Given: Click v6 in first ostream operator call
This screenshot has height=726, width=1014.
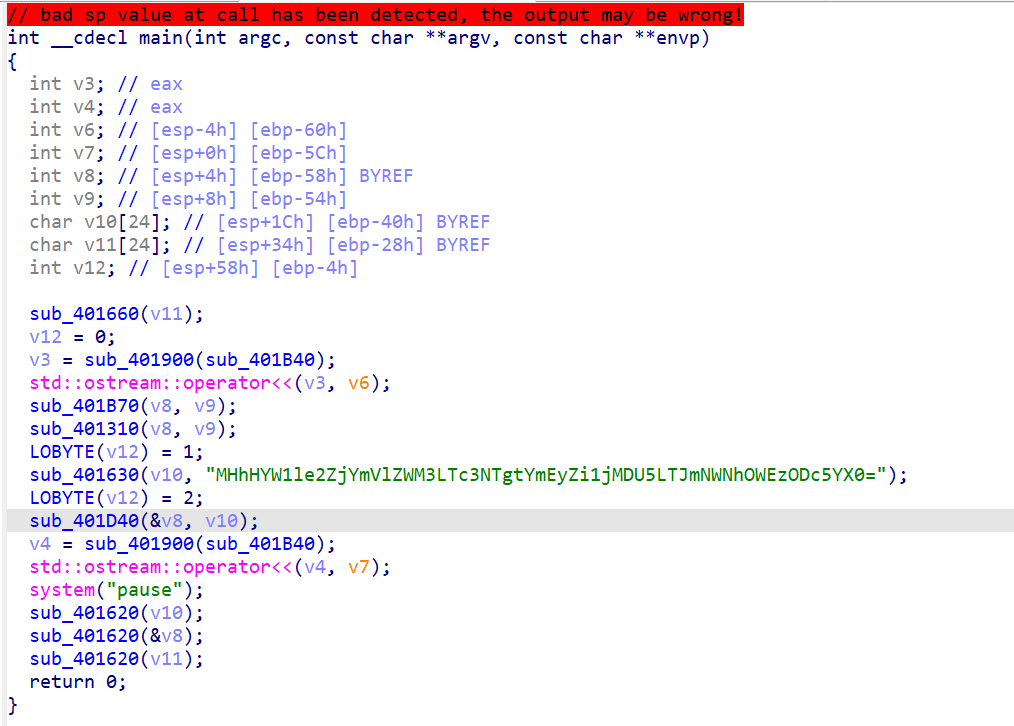Looking at the screenshot, I should coord(359,383).
